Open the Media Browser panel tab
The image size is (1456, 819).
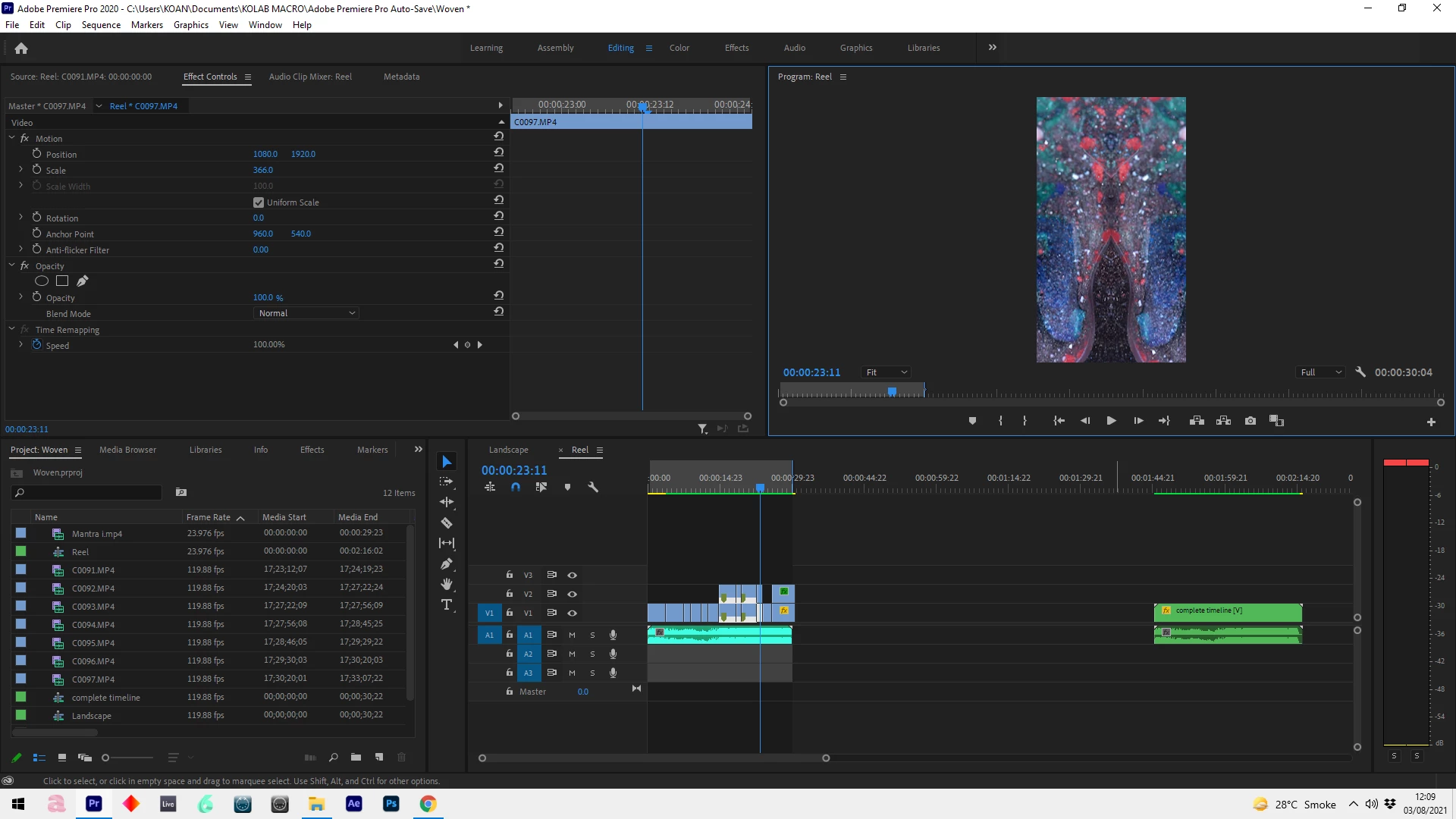pos(127,450)
